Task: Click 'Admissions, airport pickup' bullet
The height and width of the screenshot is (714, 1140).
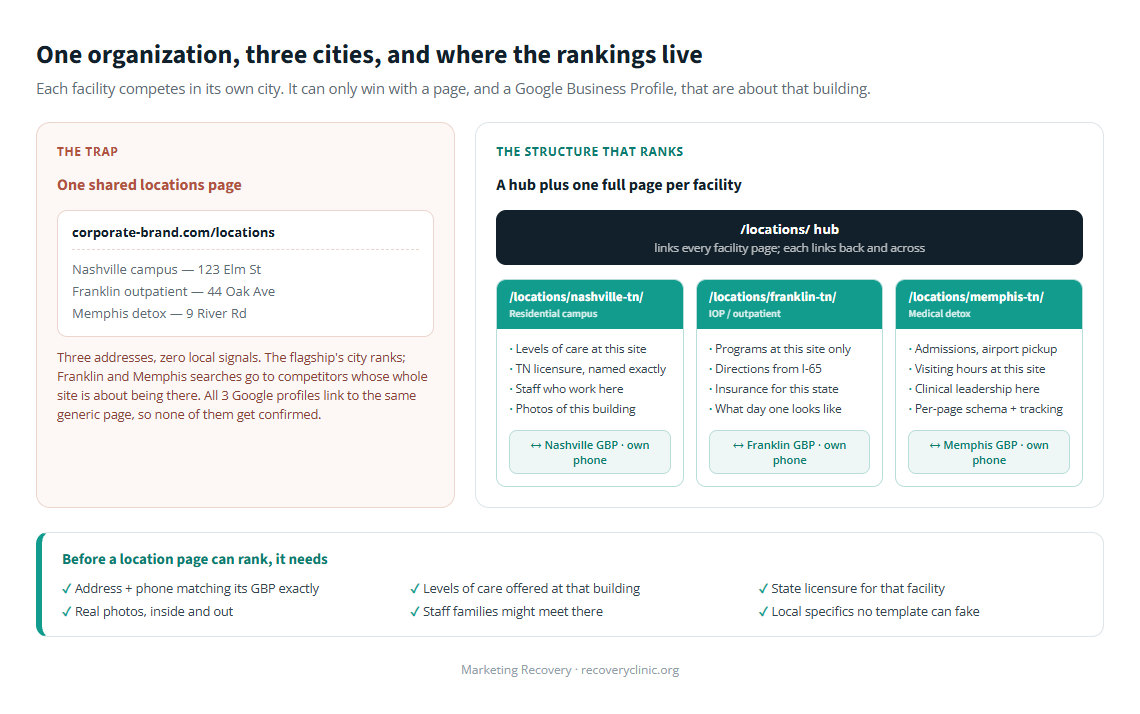Action: (x=983, y=349)
